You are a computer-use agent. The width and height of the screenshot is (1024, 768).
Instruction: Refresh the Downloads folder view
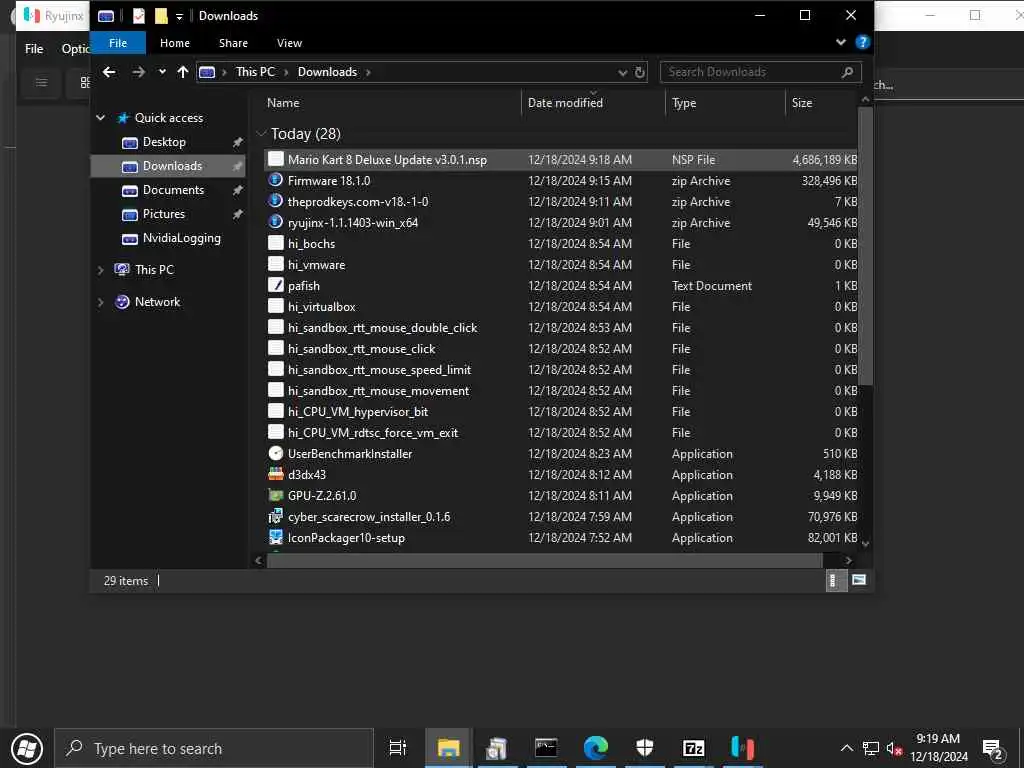[x=640, y=72]
